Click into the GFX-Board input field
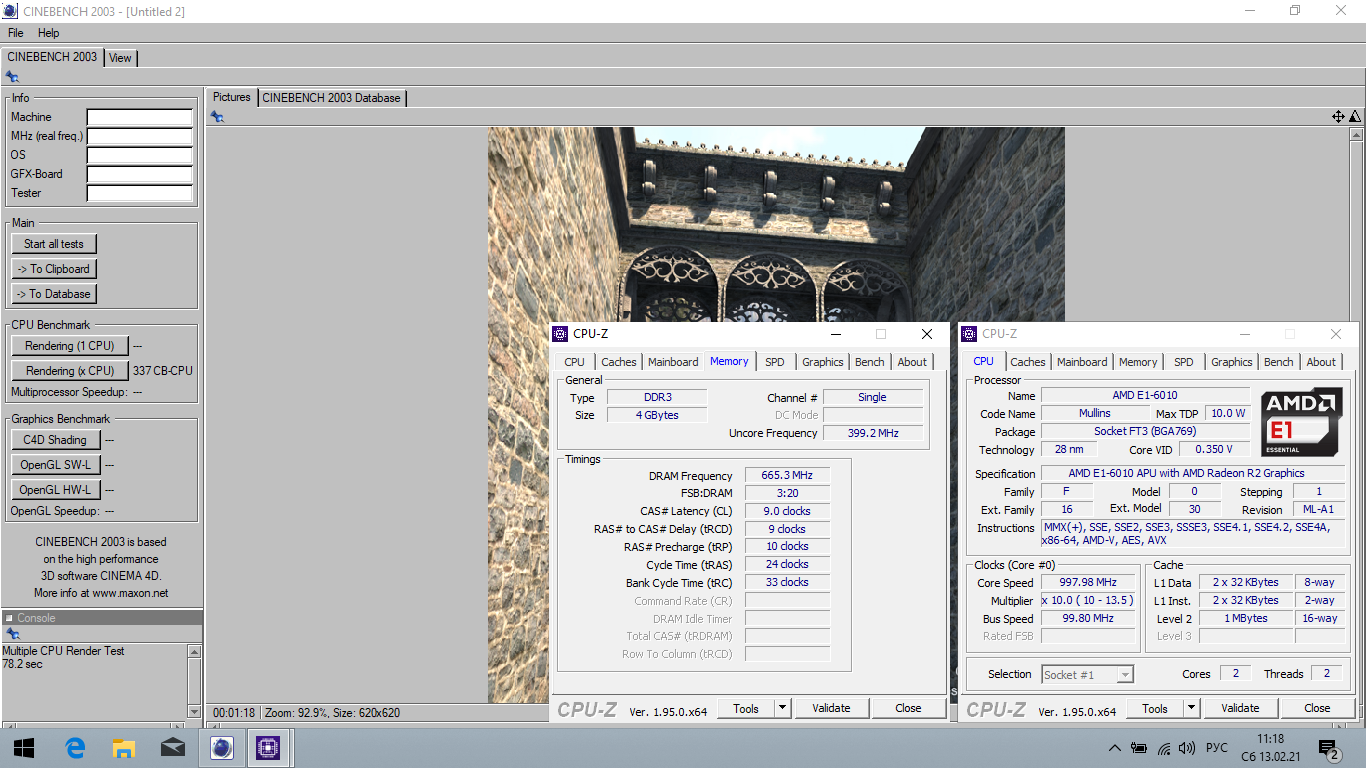 pyautogui.click(x=140, y=175)
